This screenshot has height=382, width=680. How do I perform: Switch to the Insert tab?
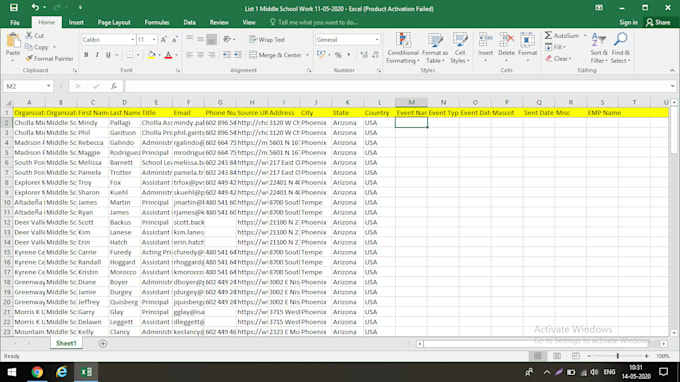tap(76, 23)
